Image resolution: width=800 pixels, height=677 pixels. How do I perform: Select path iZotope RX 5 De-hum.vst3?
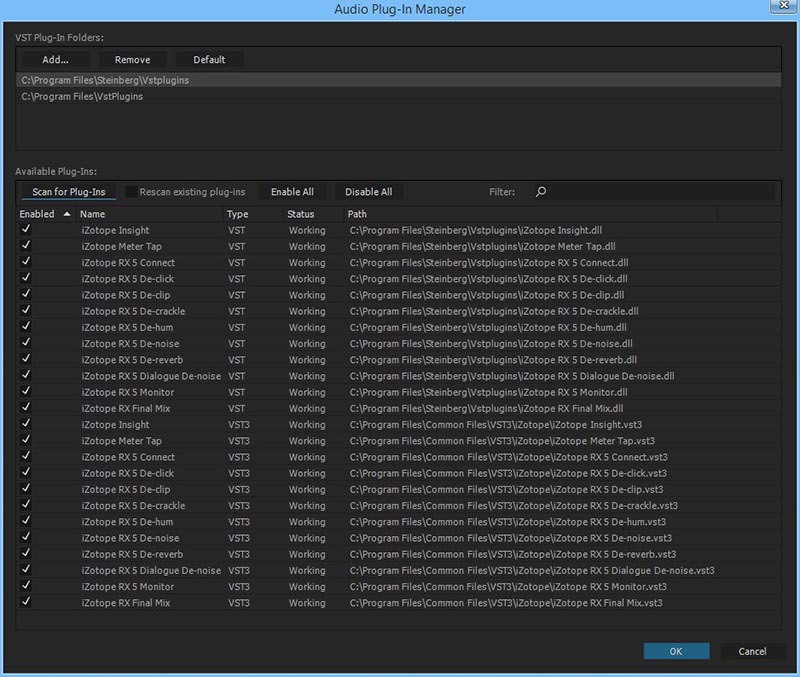tap(508, 522)
